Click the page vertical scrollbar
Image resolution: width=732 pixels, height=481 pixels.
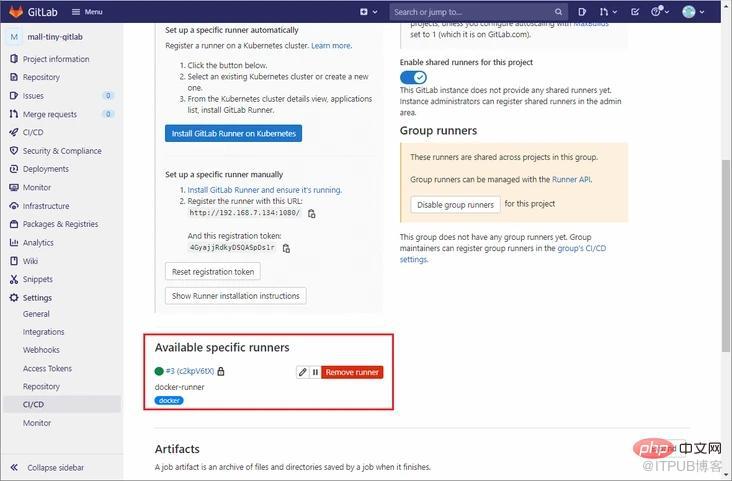[725, 256]
